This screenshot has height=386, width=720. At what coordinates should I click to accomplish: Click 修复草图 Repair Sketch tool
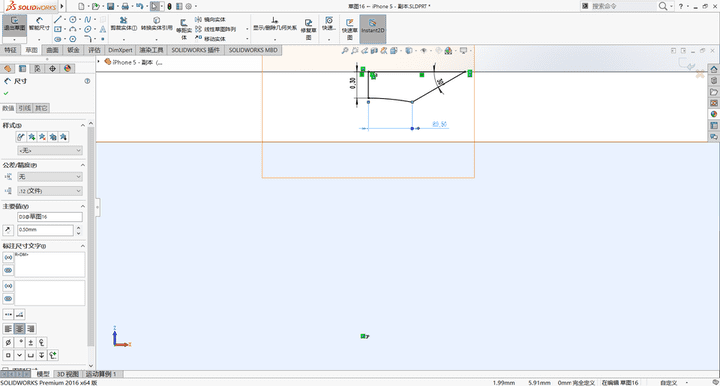pos(309,29)
